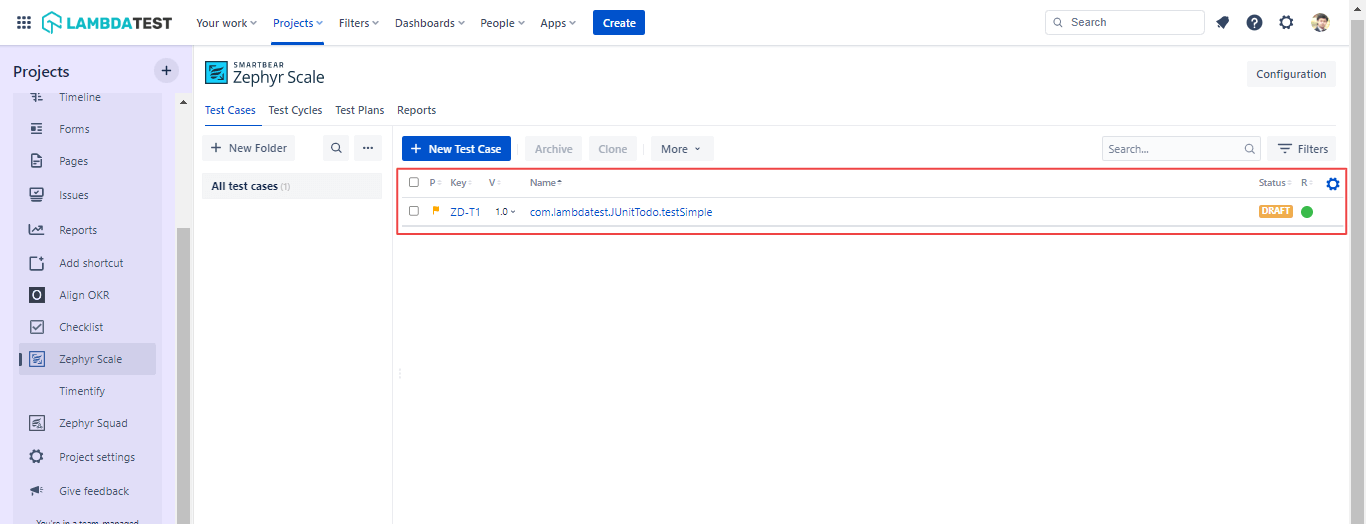Click the green result circle for ZD-T1
The width and height of the screenshot is (1366, 524).
coord(1307,212)
